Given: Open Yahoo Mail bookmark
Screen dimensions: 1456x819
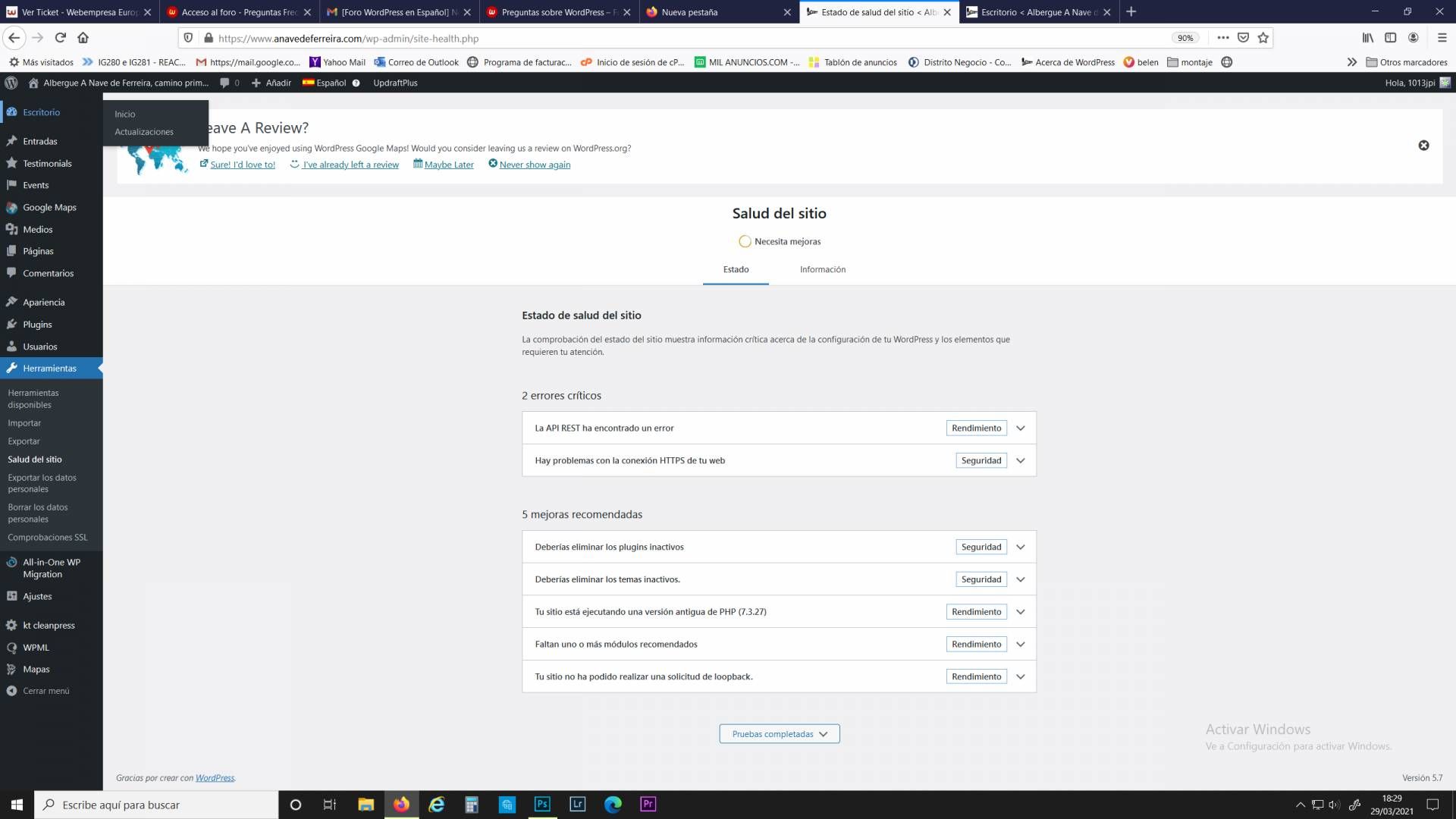Looking at the screenshot, I should pos(337,62).
